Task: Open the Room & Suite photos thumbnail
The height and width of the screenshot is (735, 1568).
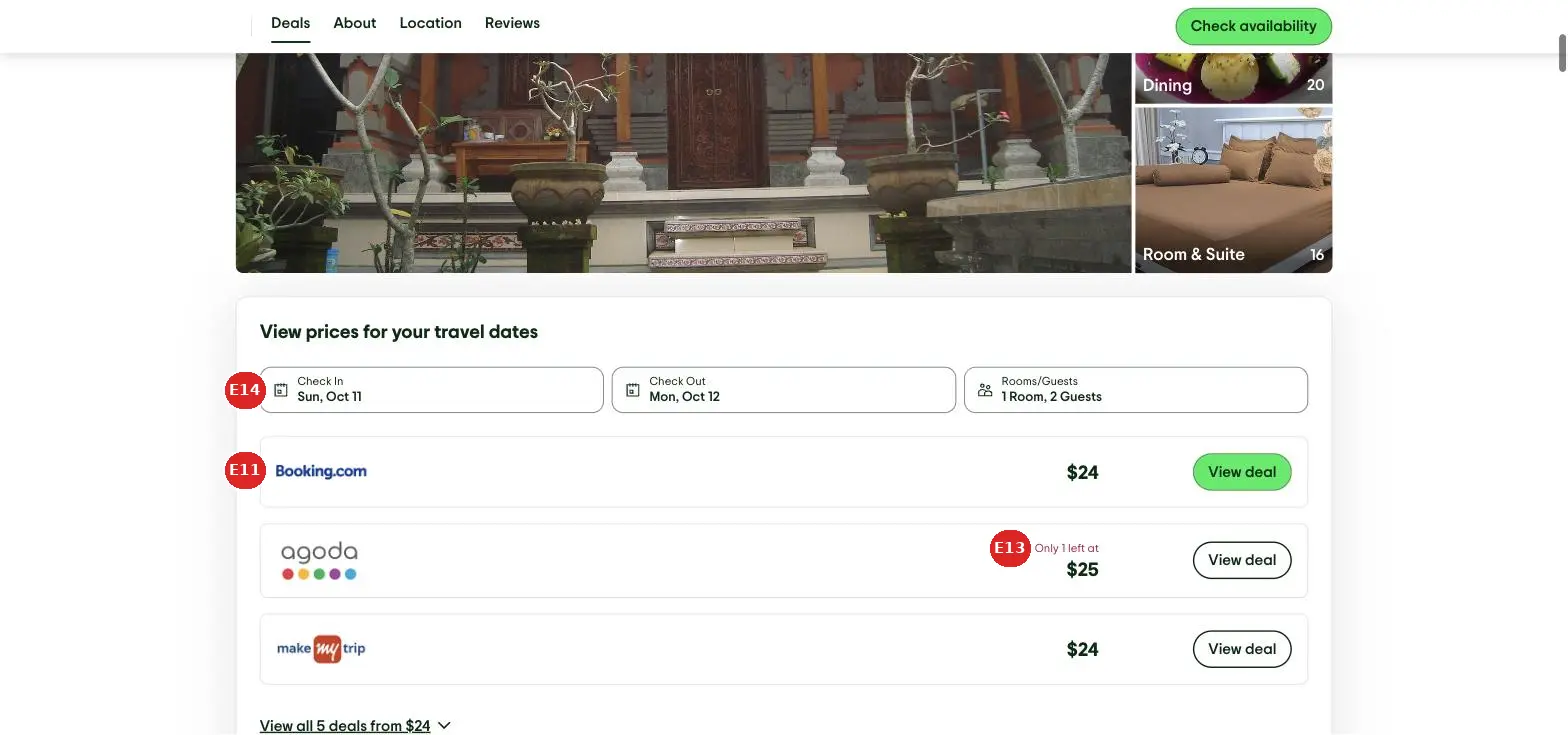Action: point(1233,190)
